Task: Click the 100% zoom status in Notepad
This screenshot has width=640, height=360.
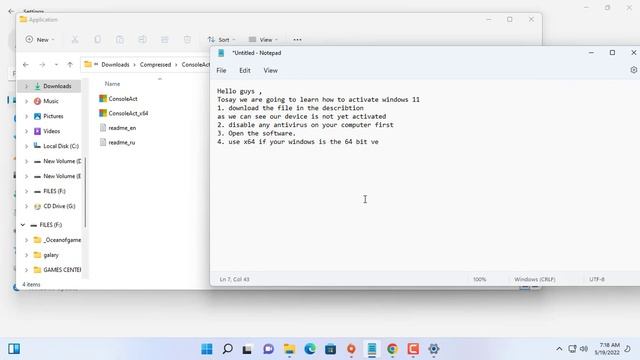Action: pos(480,280)
